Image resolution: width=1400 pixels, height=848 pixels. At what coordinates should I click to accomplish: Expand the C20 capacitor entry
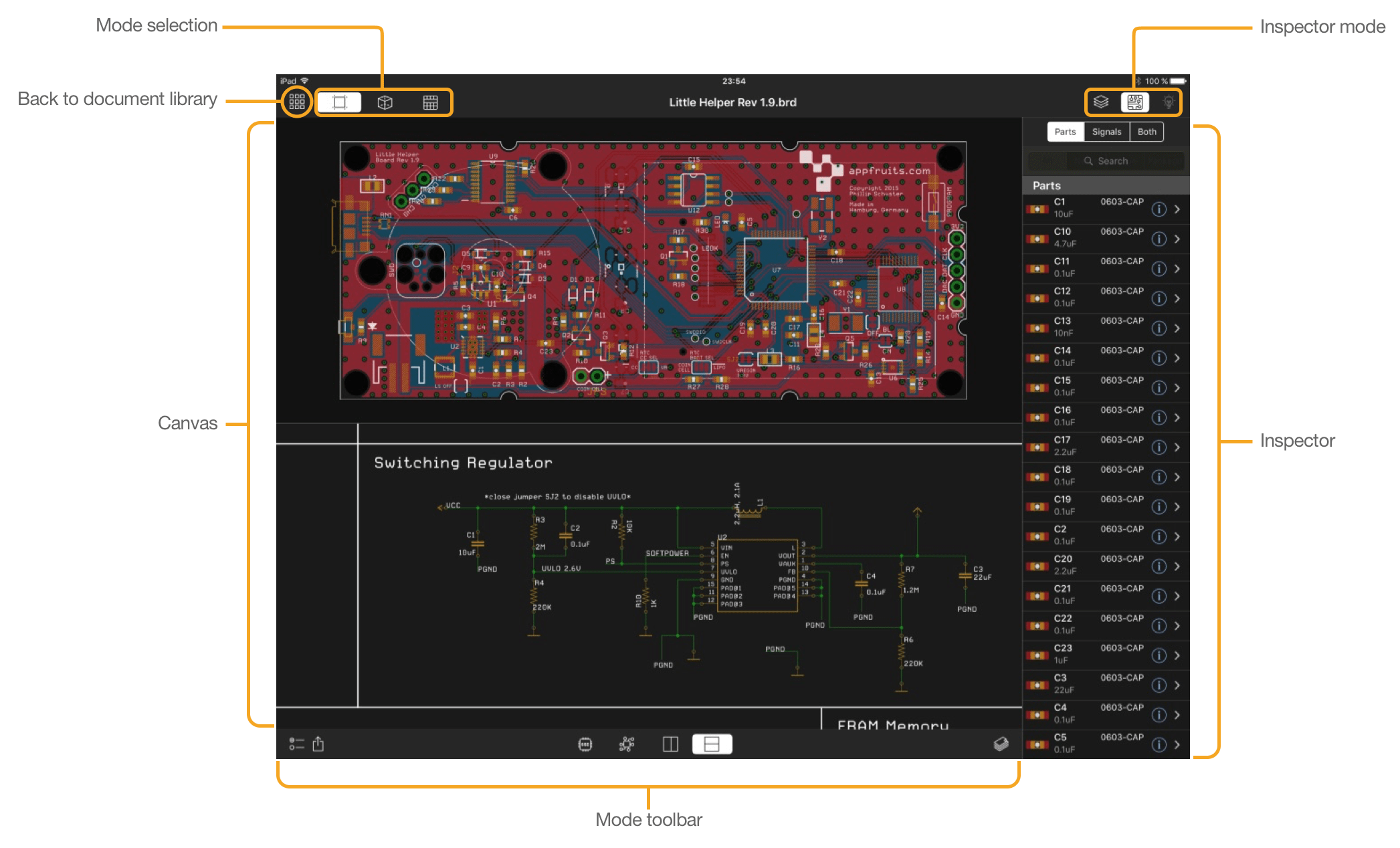[1177, 565]
